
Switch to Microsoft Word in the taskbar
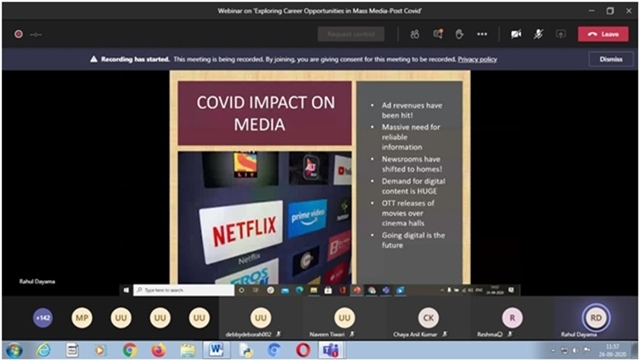[216, 350]
